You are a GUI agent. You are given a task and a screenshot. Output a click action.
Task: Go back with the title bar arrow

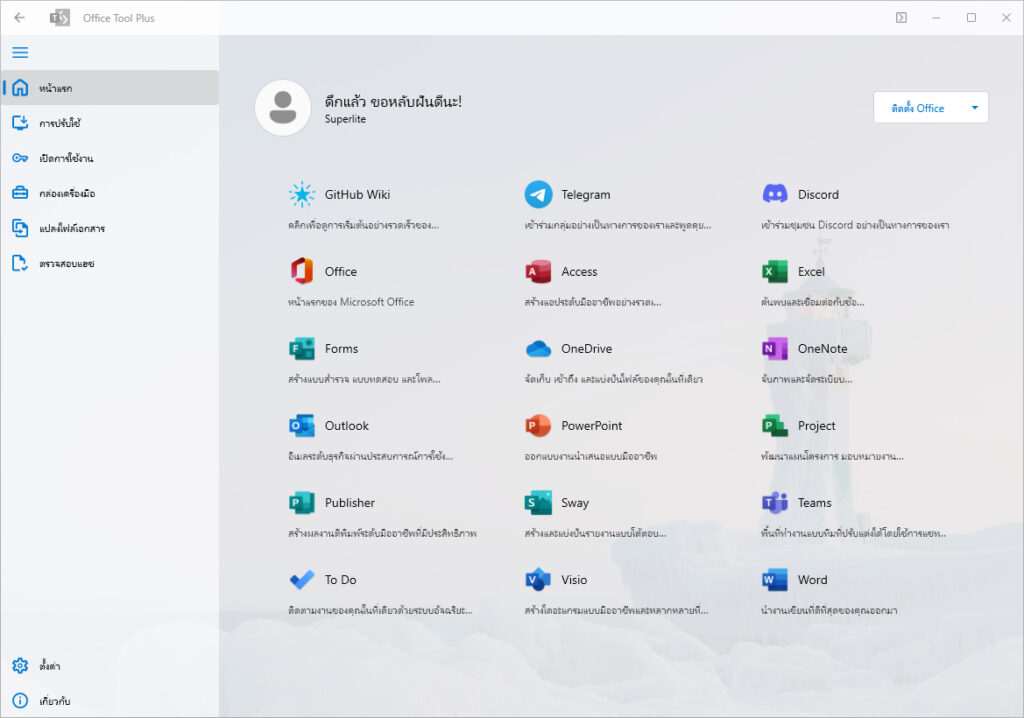click(20, 18)
